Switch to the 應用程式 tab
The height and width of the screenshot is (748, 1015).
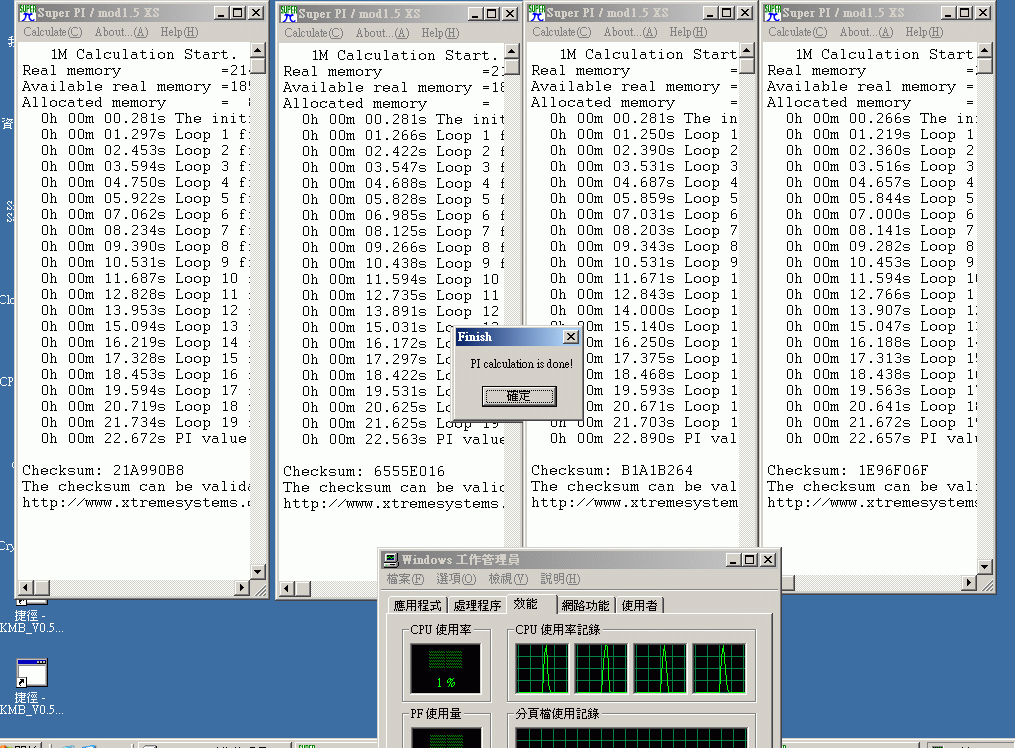tap(417, 605)
